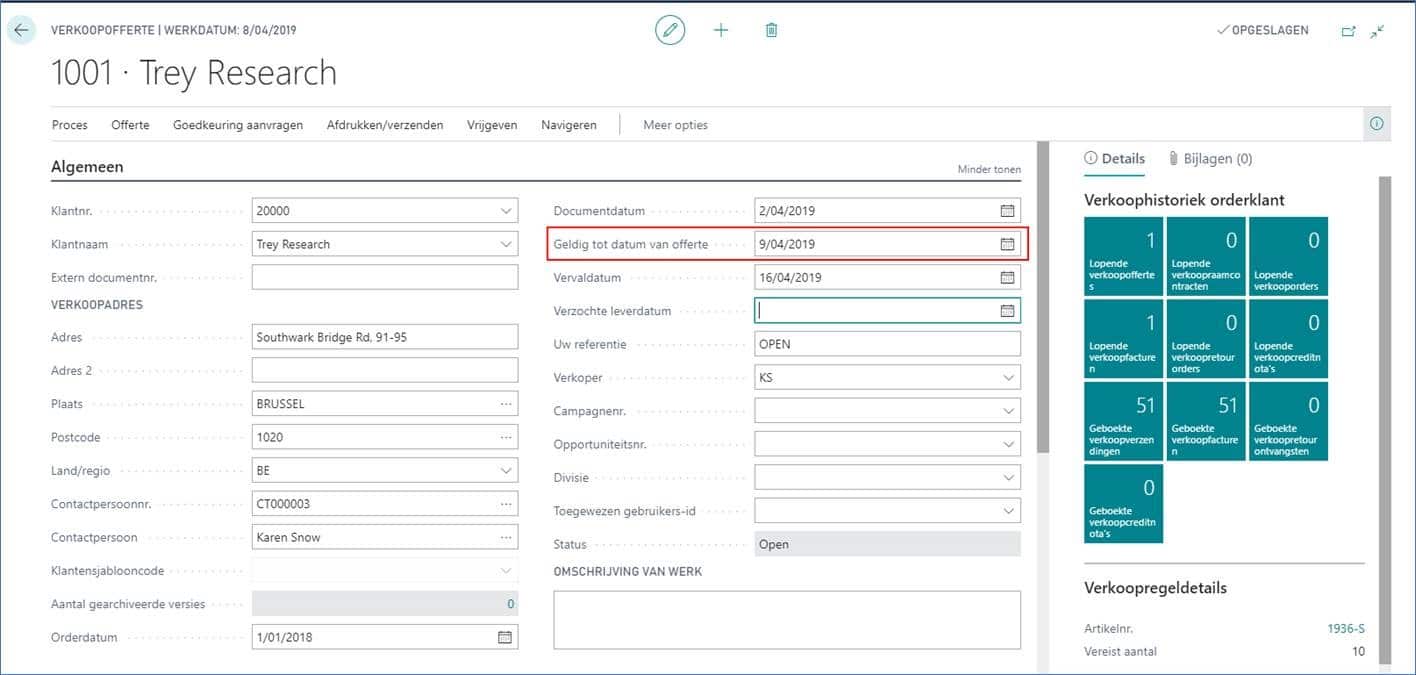Click the Verkoopregeldetails heading
This screenshot has height=675, width=1416.
(1155, 588)
